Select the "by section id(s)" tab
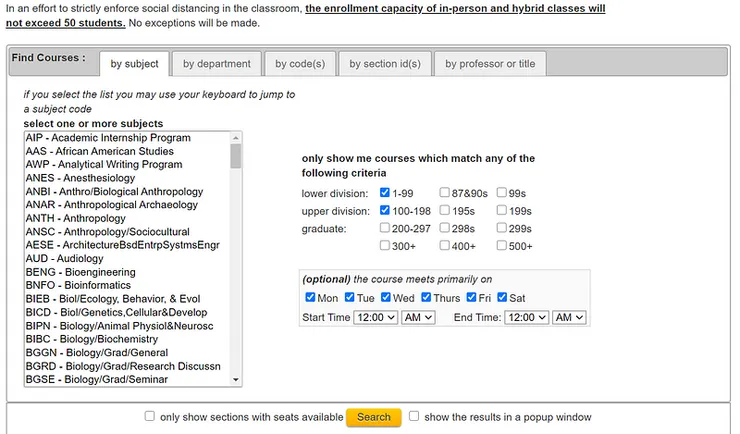The image size is (740, 434). pyautogui.click(x=385, y=64)
